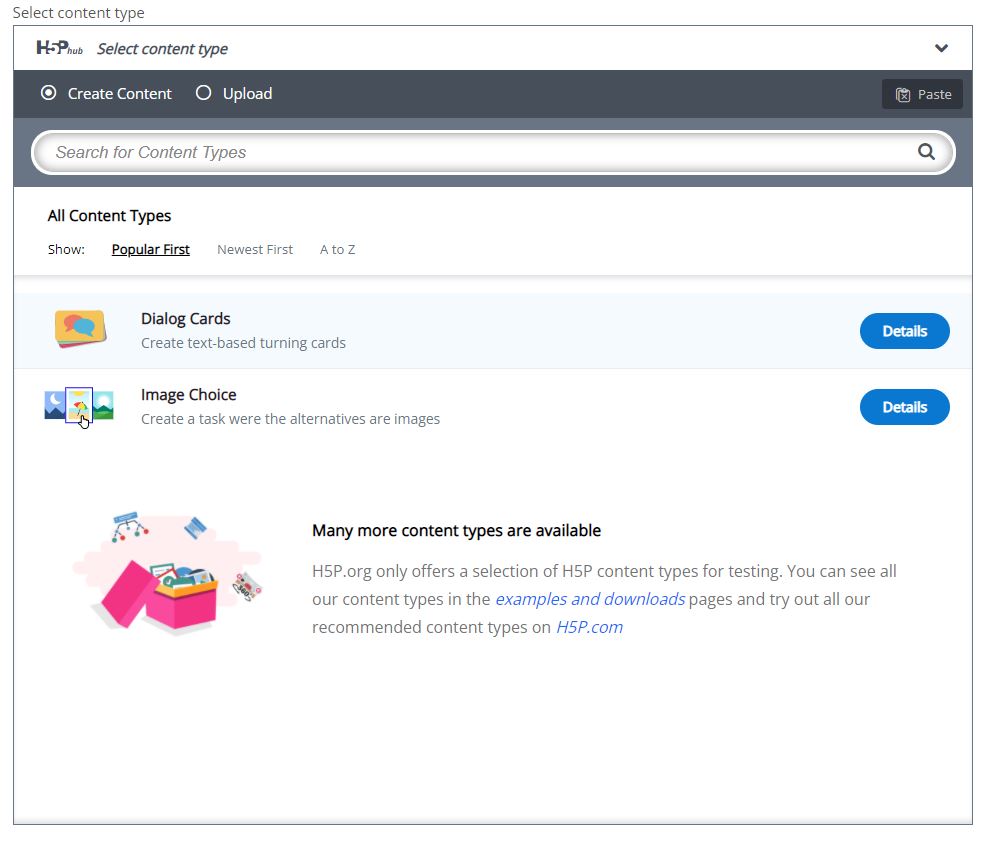Click Many more content types are available heading
This screenshot has width=986, height=842.
[x=457, y=531]
